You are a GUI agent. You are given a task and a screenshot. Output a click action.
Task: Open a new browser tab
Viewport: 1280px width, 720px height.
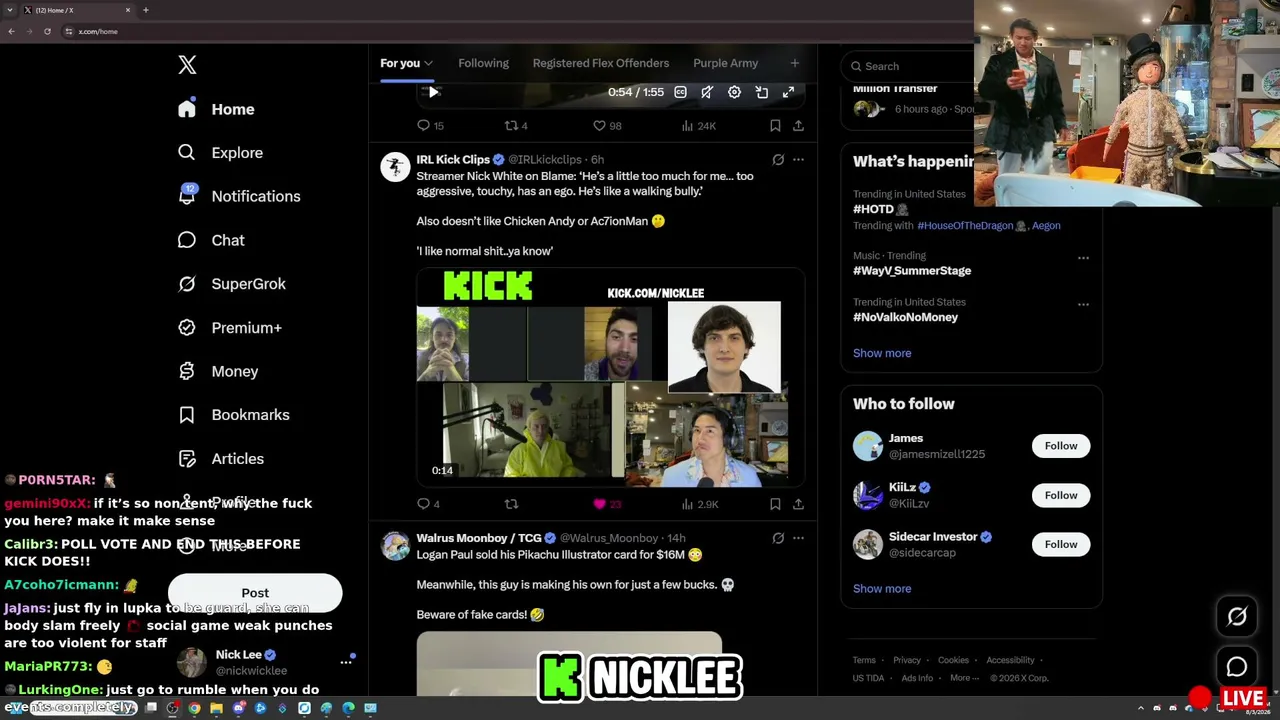point(145,10)
